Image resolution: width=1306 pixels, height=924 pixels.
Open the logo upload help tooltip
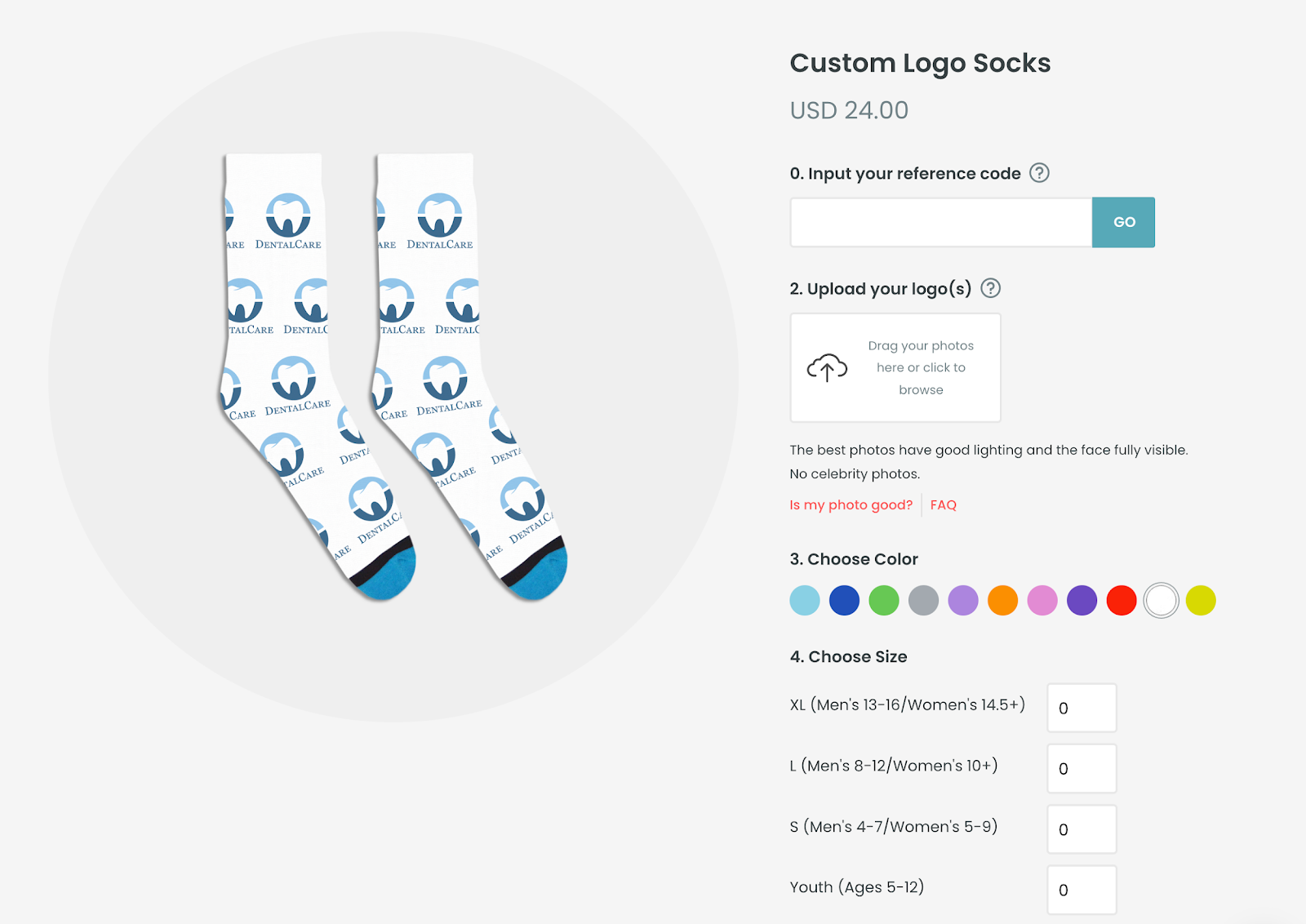989,287
